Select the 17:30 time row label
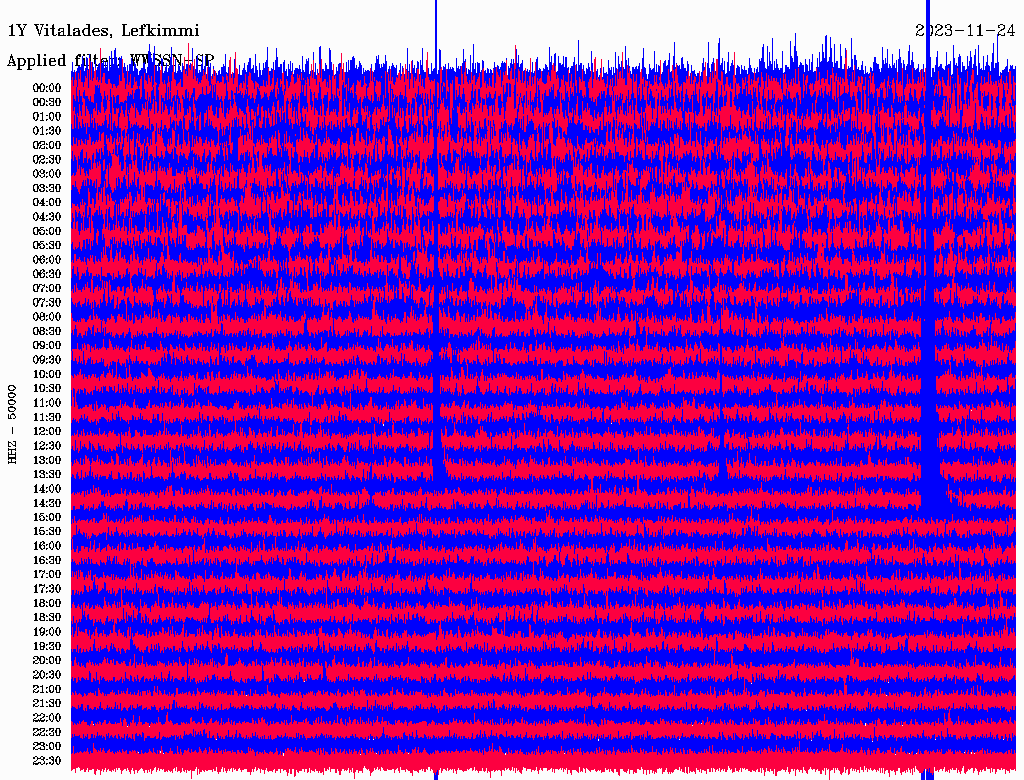 click(x=47, y=589)
